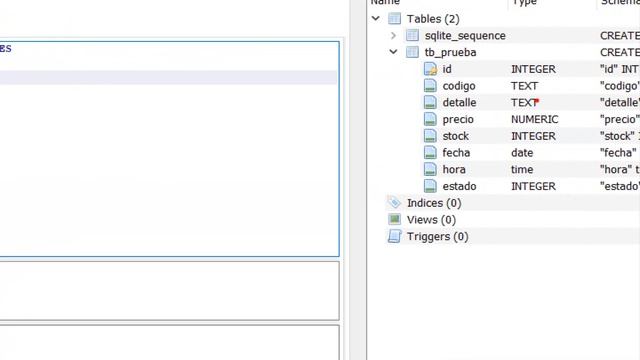Click the CREATE schema of sqlite_sequence
The image size is (640, 360).
click(x=620, y=36)
